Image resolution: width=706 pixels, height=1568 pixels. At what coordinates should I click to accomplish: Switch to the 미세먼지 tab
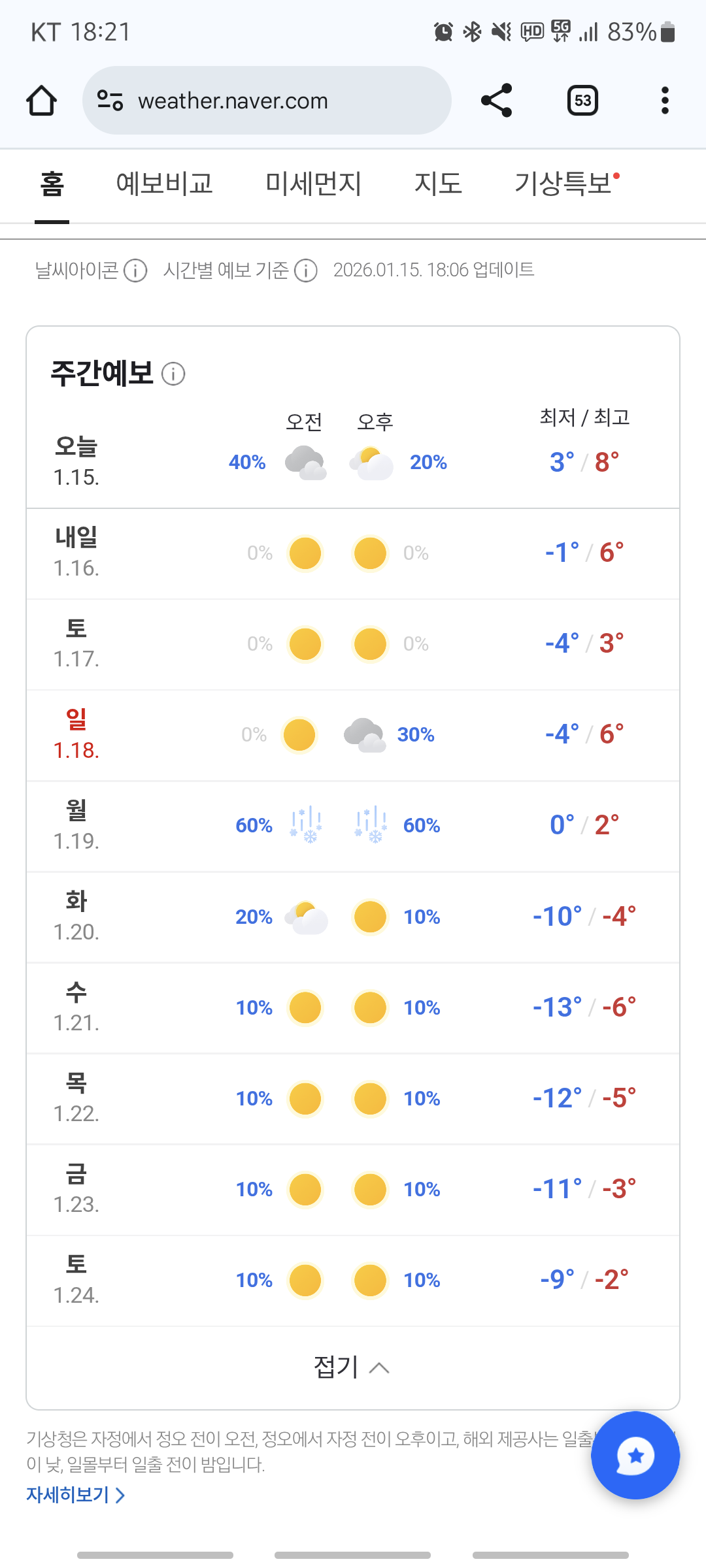[313, 184]
